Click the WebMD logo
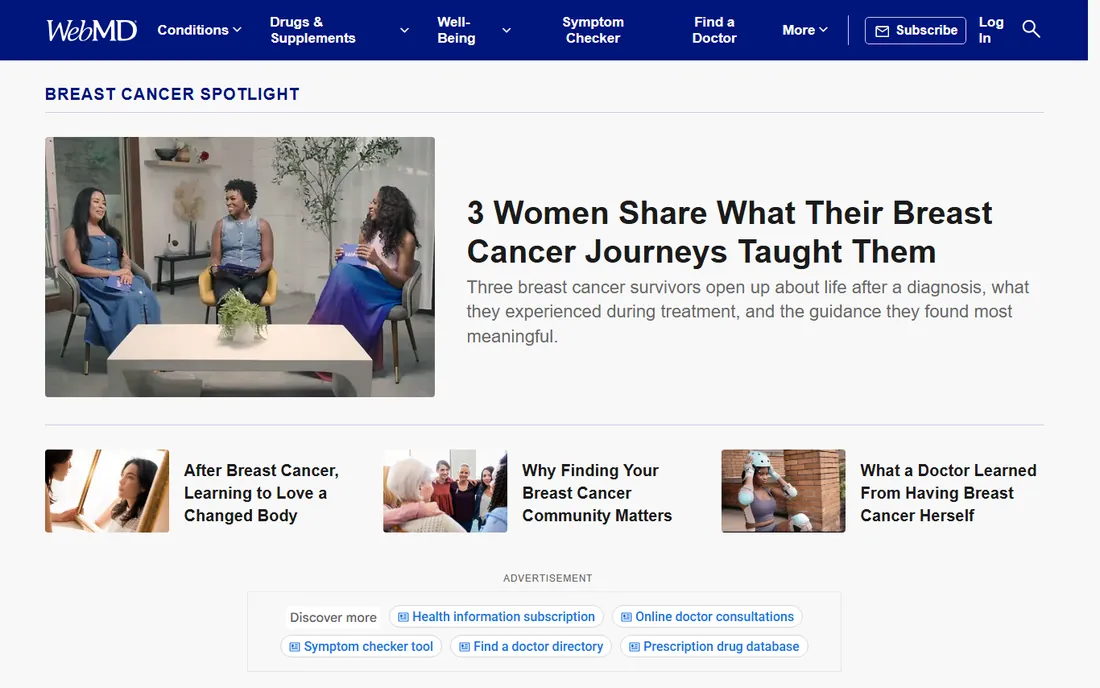Screen dimensions: 1100x688 (91, 30)
